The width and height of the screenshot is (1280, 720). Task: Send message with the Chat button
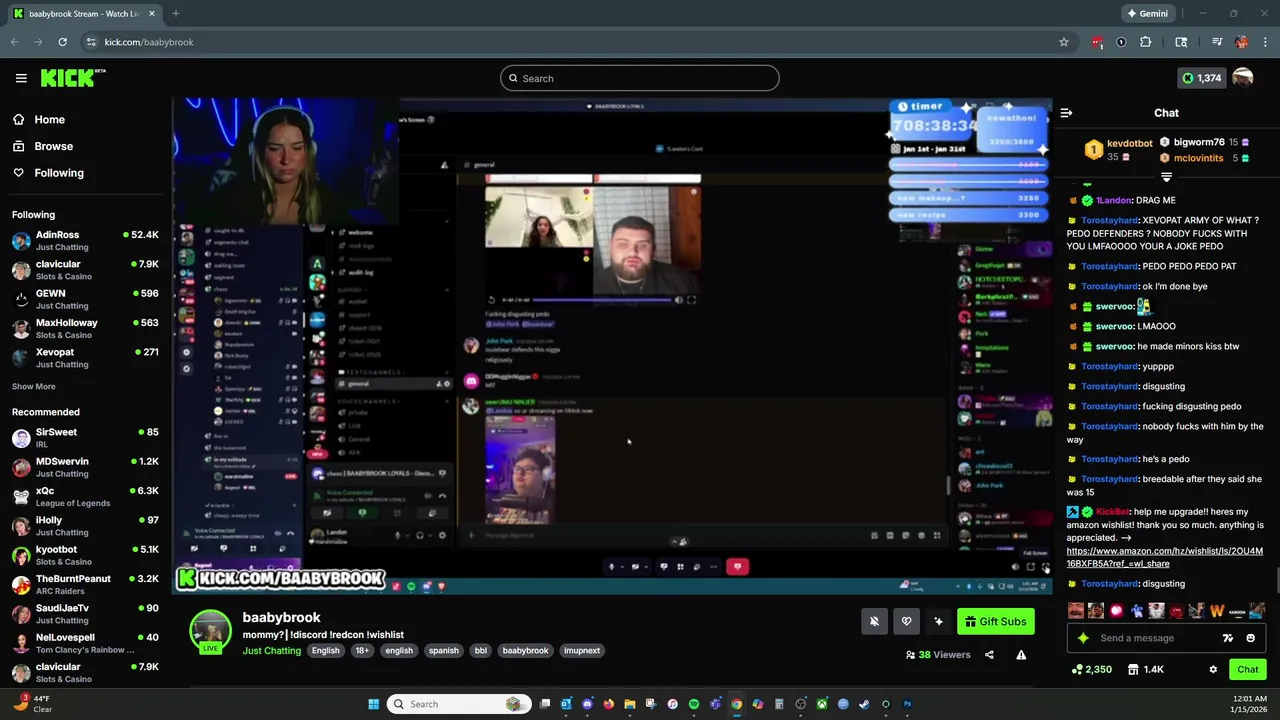pyautogui.click(x=1248, y=669)
